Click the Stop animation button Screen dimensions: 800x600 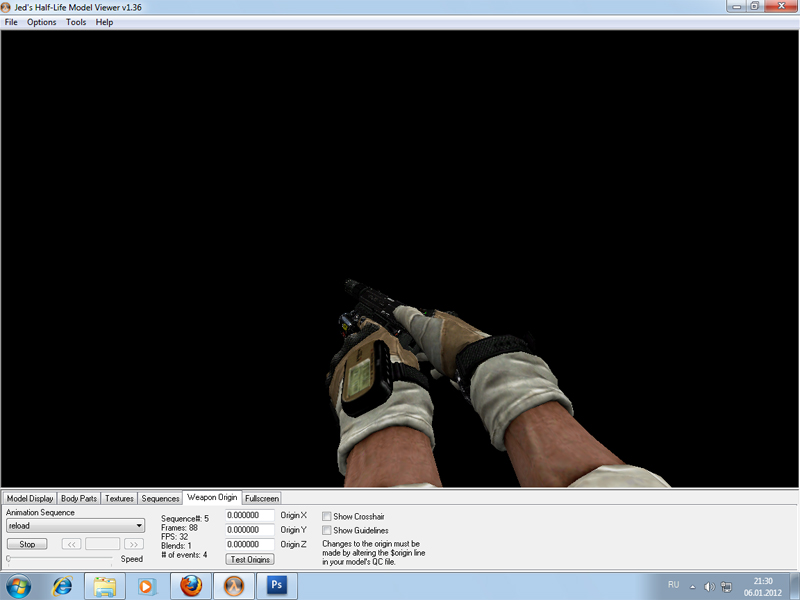pyautogui.click(x=27, y=544)
